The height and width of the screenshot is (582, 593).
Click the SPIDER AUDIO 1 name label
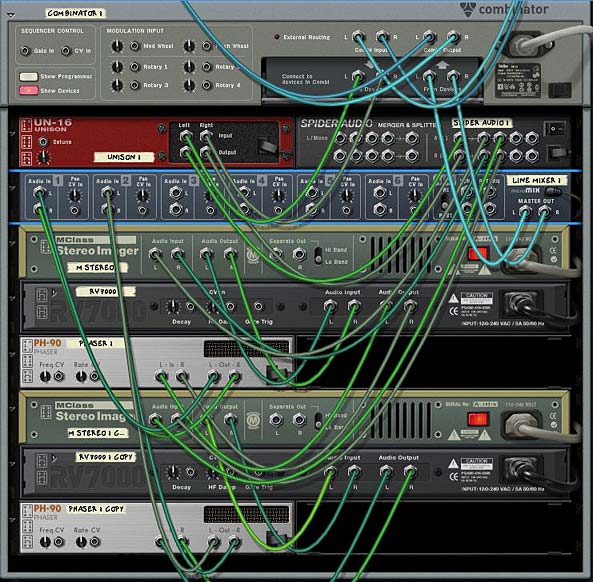coord(481,123)
